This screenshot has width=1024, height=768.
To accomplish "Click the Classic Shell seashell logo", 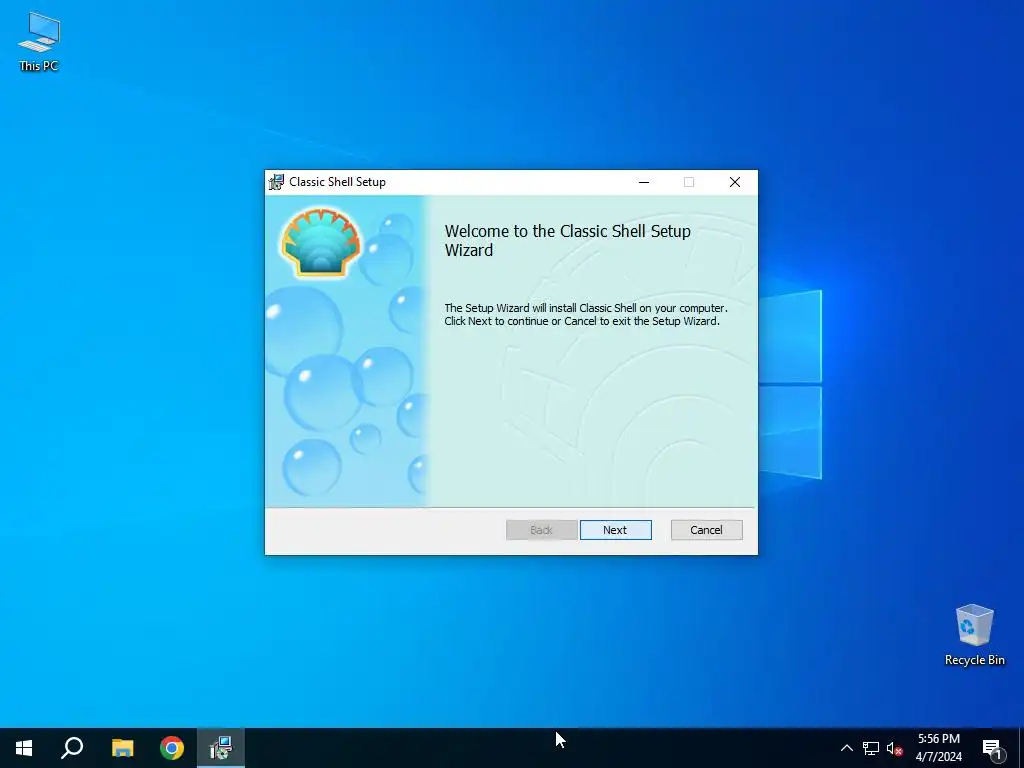I will pyautogui.click(x=321, y=242).
